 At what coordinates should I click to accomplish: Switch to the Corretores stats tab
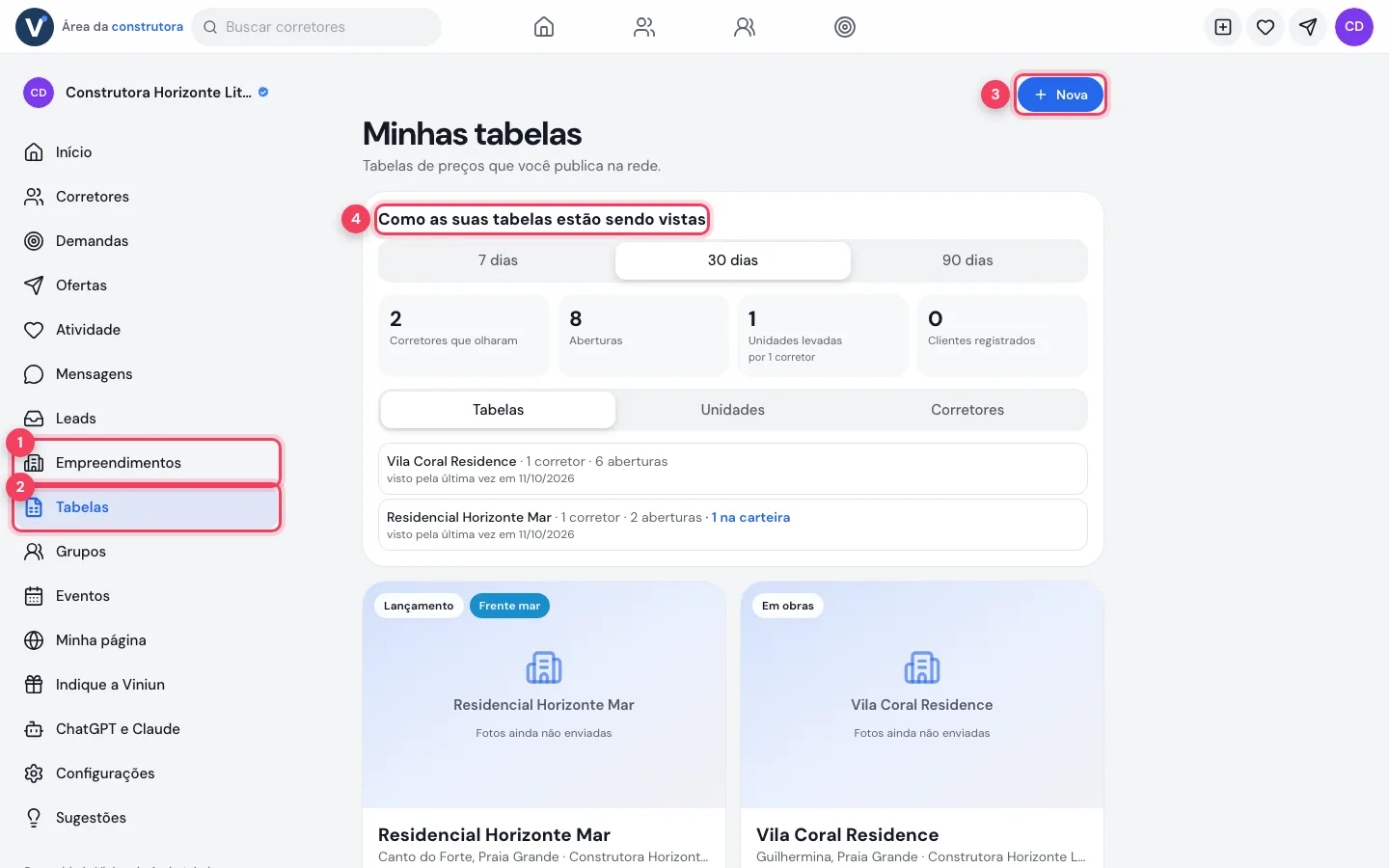click(x=967, y=410)
